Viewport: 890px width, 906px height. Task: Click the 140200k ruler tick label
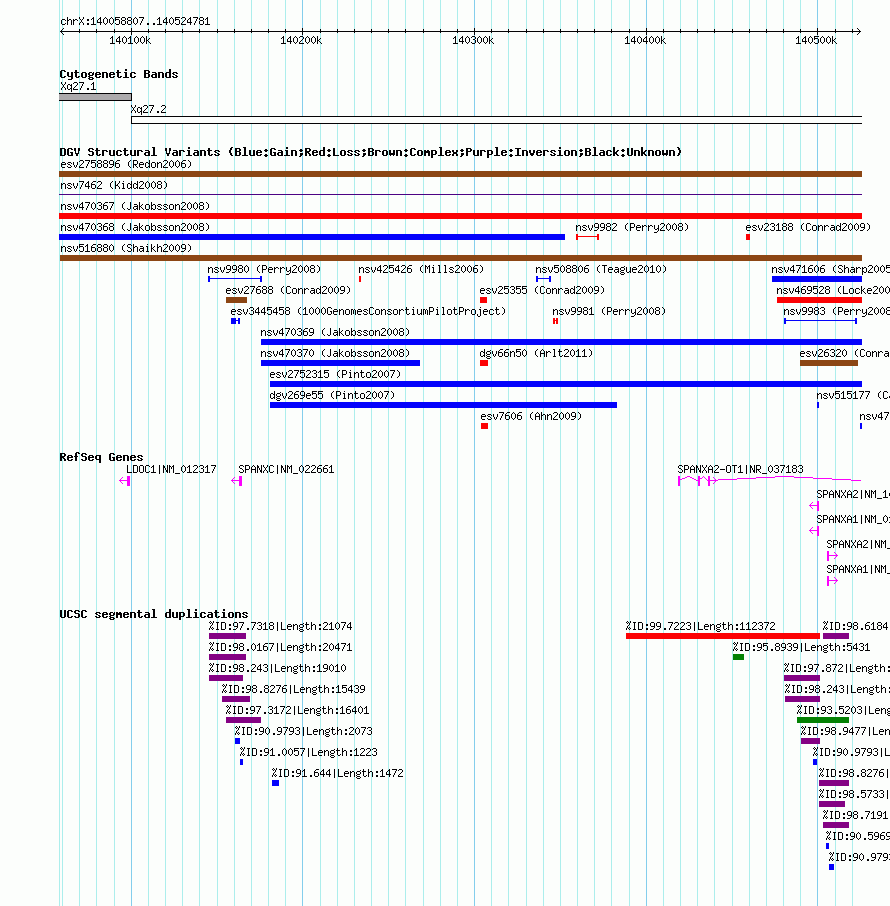[x=301, y=40]
